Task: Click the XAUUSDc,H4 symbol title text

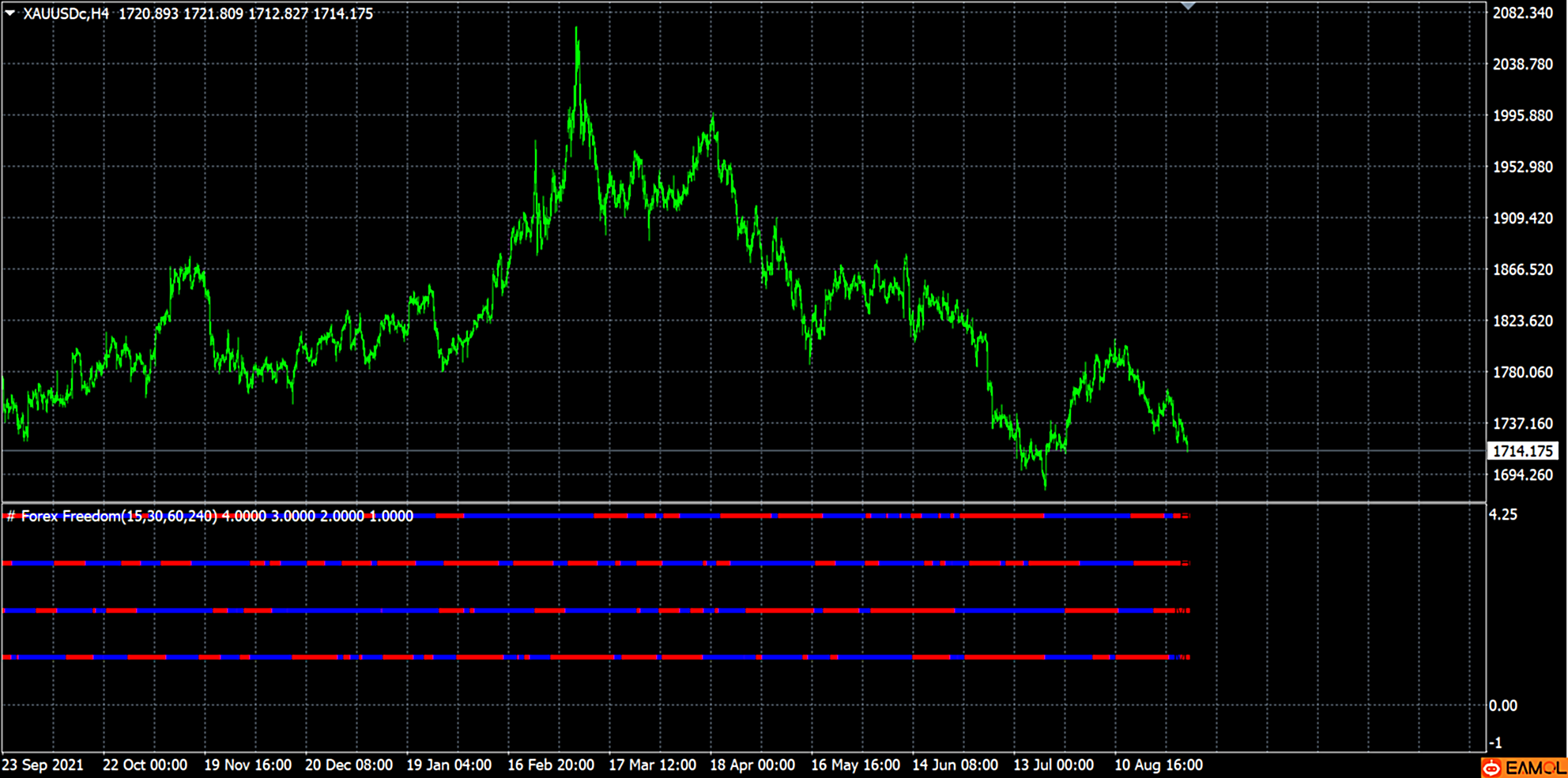Action: (x=66, y=13)
